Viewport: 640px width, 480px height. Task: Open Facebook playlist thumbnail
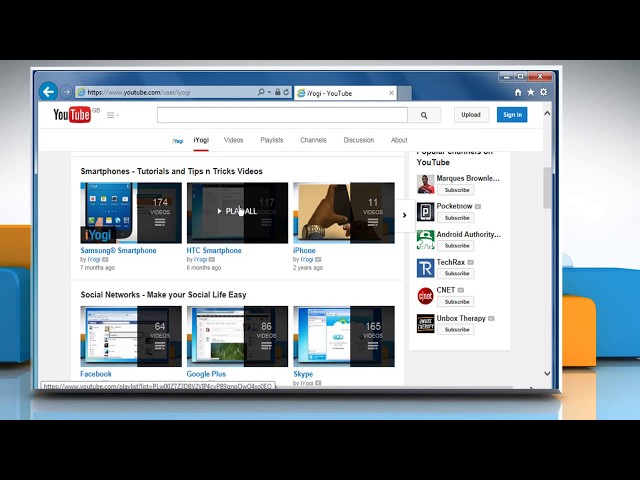pos(131,336)
